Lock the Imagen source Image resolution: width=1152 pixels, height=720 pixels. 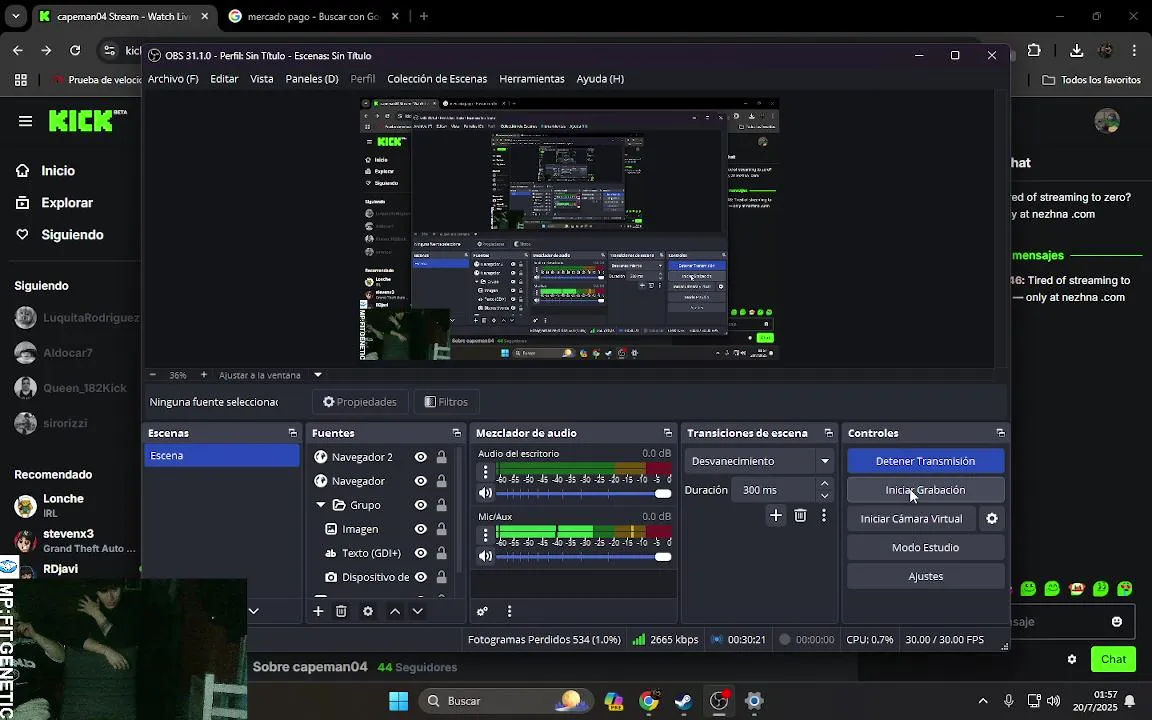[442, 529]
